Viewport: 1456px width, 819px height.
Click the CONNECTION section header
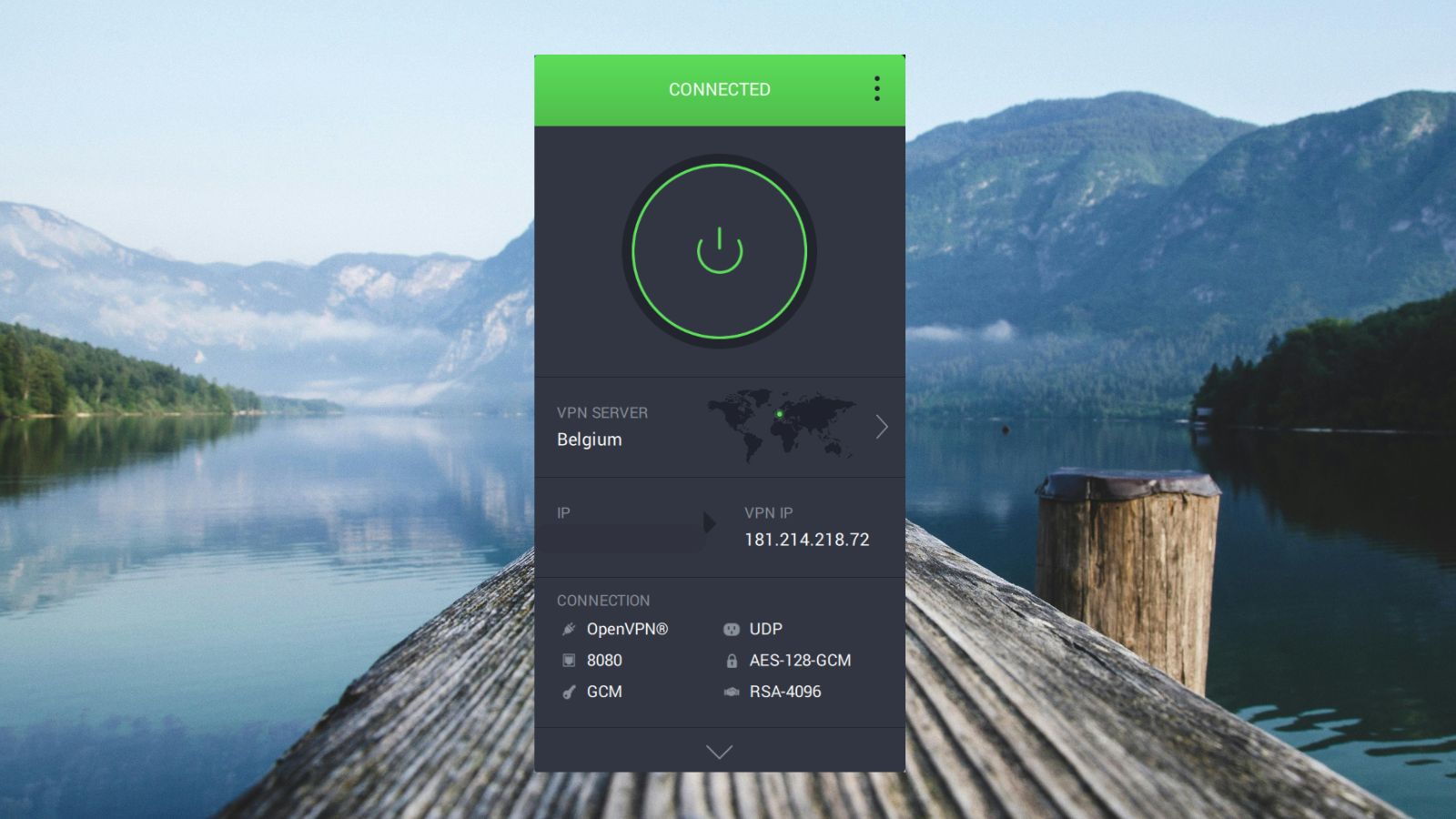click(x=603, y=600)
